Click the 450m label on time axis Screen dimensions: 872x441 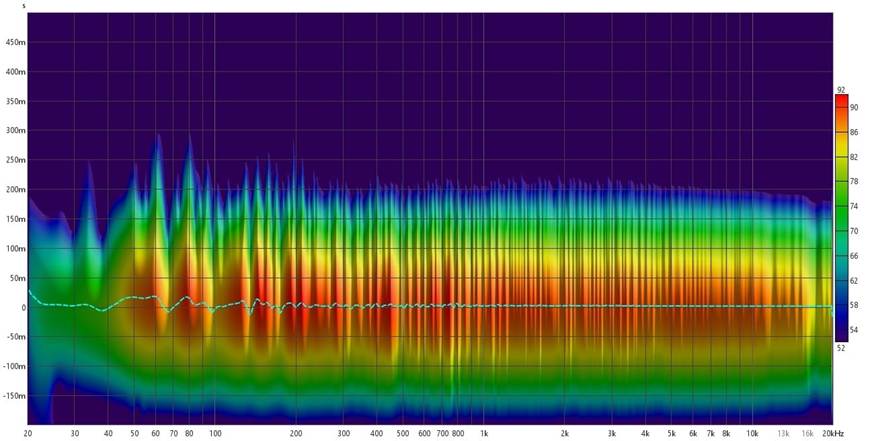coord(16,43)
